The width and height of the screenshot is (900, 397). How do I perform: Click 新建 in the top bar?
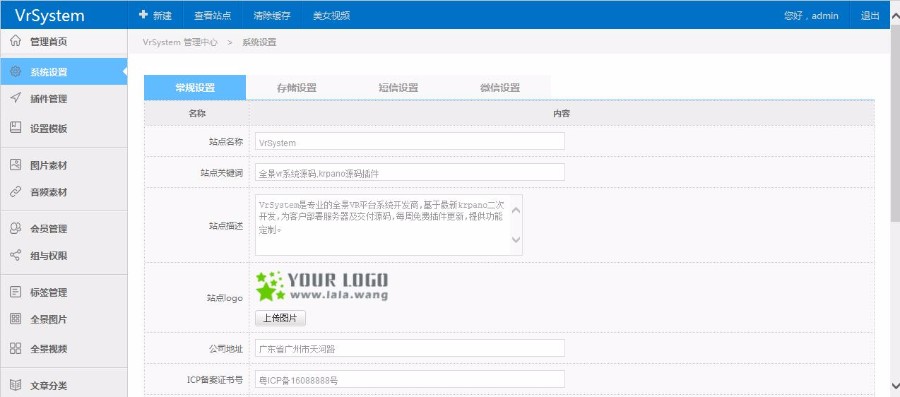click(155, 15)
